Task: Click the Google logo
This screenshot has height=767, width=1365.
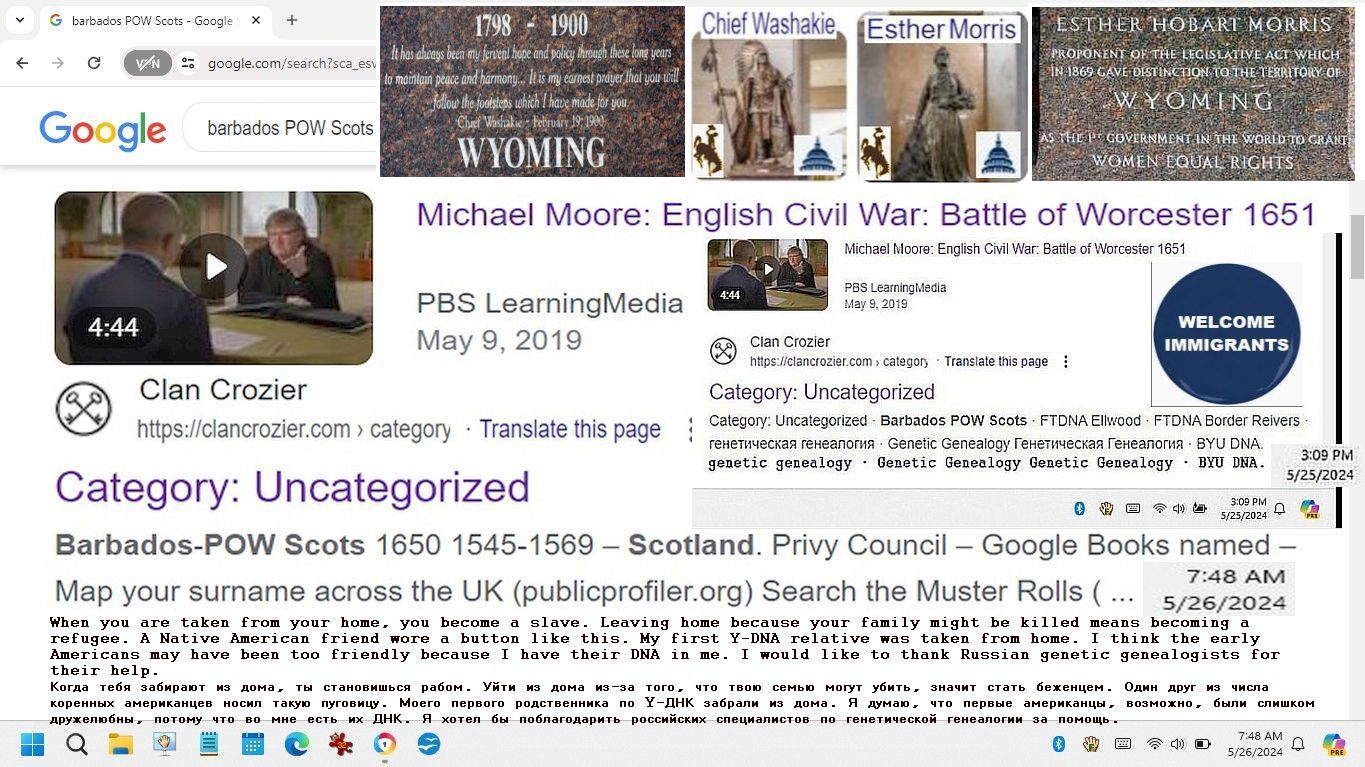Action: tap(103, 130)
